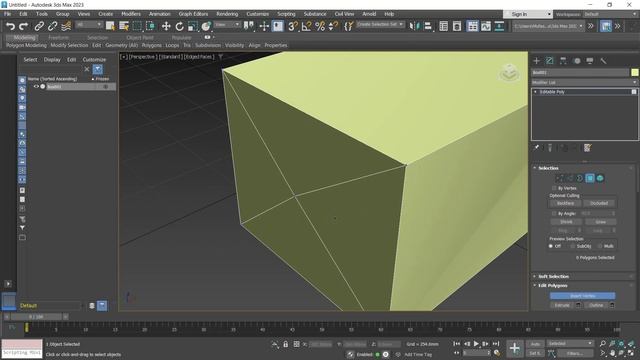Click the object color swatch
Image resolution: width=640 pixels, height=360 pixels.
tap(634, 72)
